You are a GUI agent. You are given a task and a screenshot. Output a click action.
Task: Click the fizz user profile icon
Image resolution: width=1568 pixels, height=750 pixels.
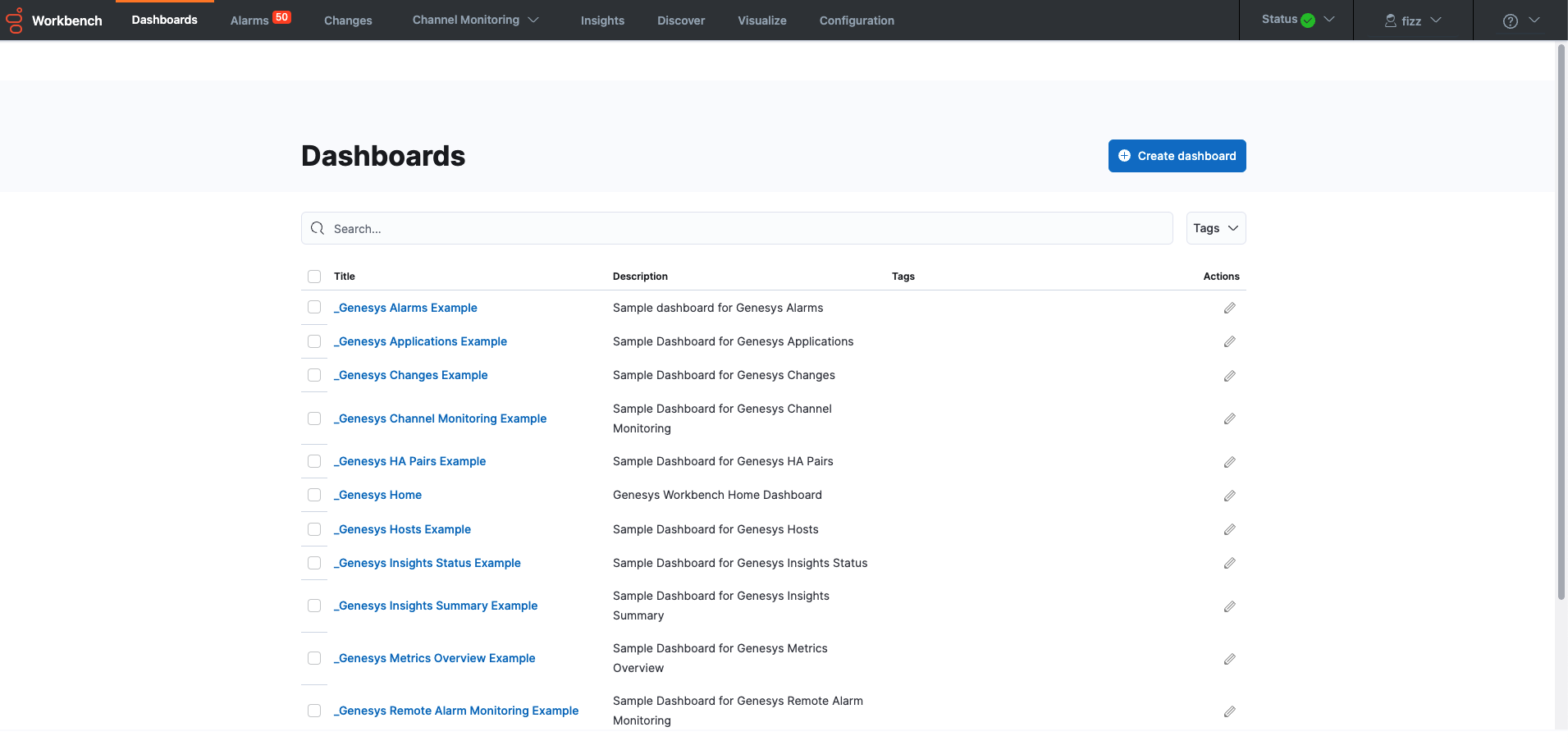pos(1390,21)
